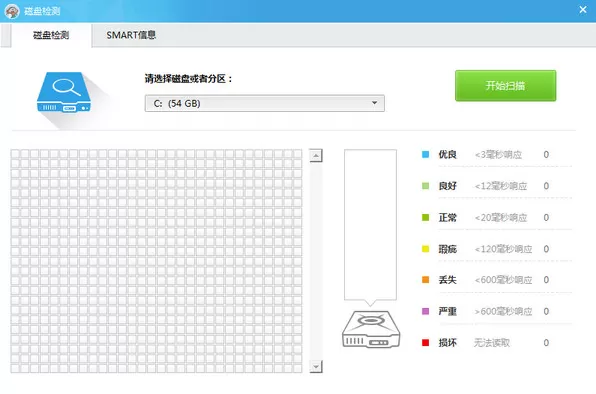Viewport: 596px width, 394px height.
Task: Click the 优良 legend label
Action: [x=447, y=154]
